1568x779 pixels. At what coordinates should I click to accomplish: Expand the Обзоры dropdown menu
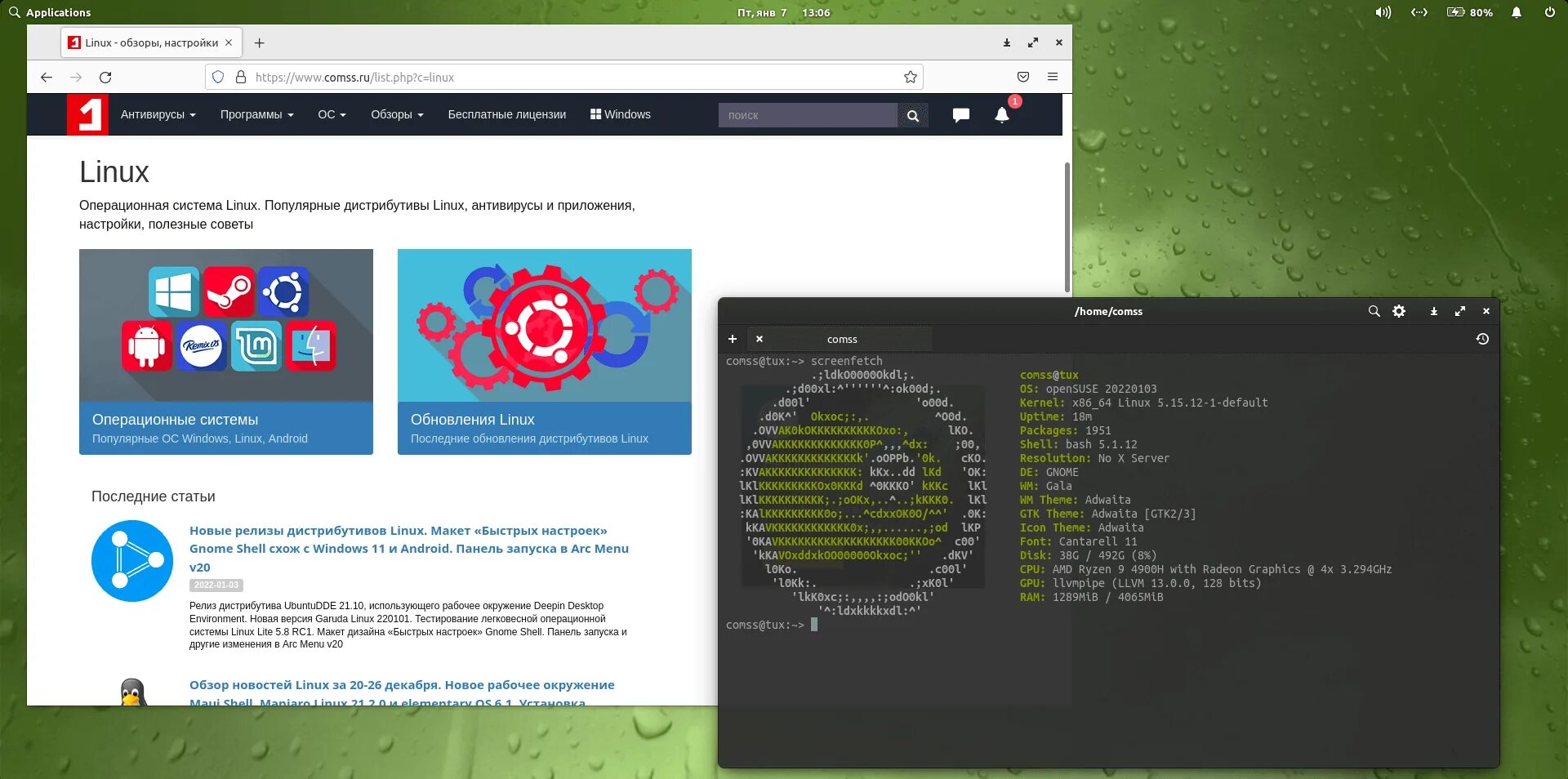click(x=397, y=114)
